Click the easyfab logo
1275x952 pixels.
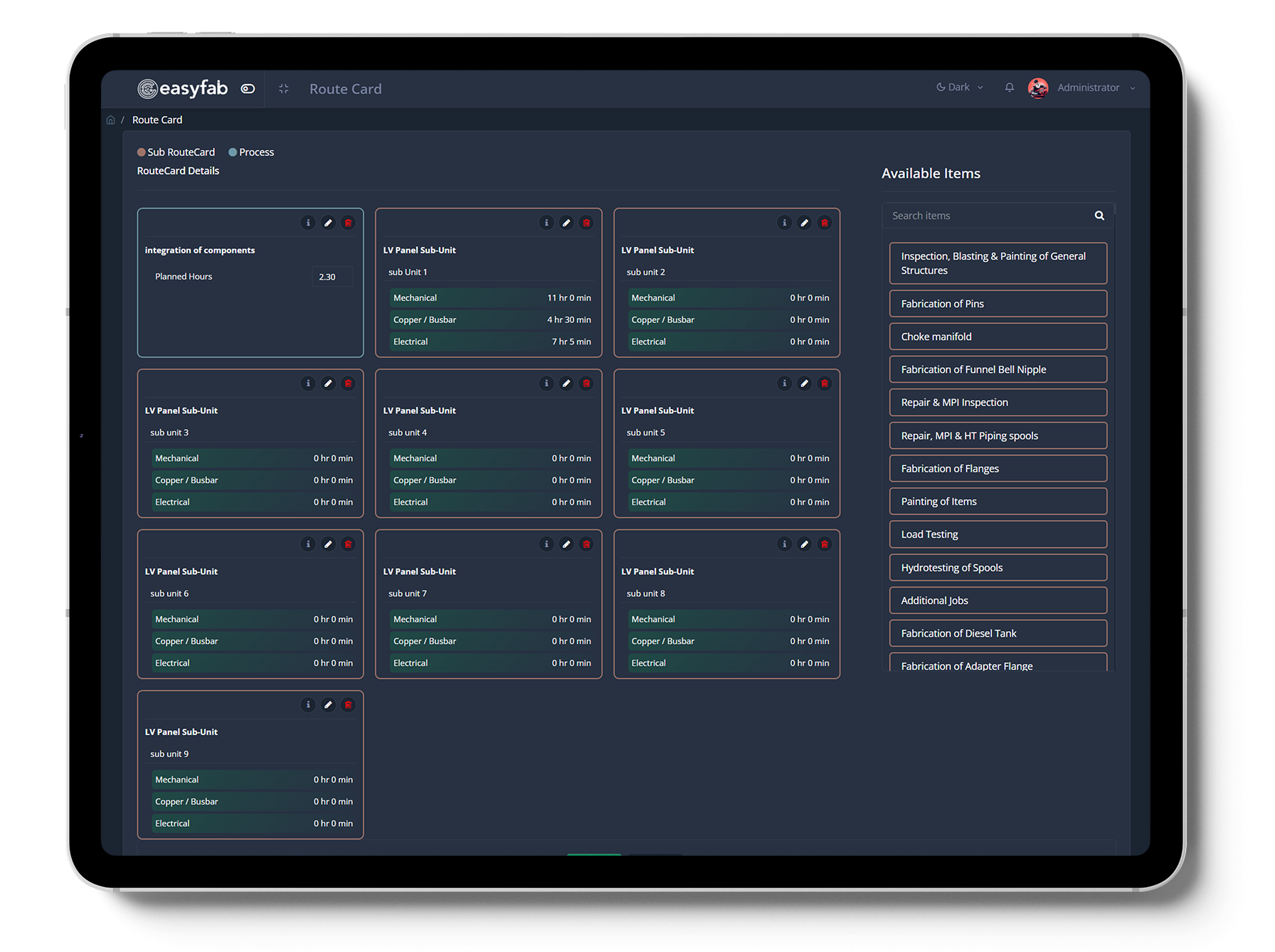182,88
